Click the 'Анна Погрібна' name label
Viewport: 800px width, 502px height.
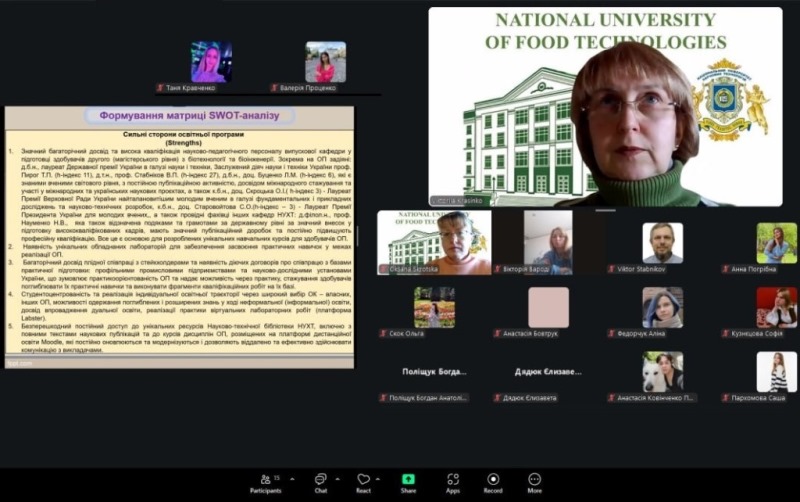[754, 269]
